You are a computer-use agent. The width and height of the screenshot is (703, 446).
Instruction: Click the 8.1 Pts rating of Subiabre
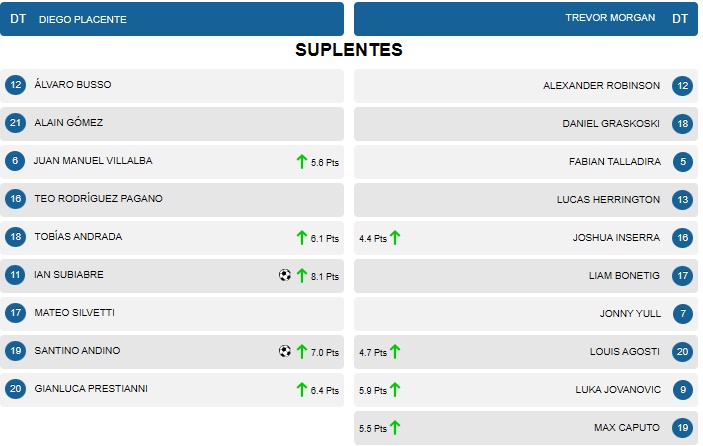(325, 276)
